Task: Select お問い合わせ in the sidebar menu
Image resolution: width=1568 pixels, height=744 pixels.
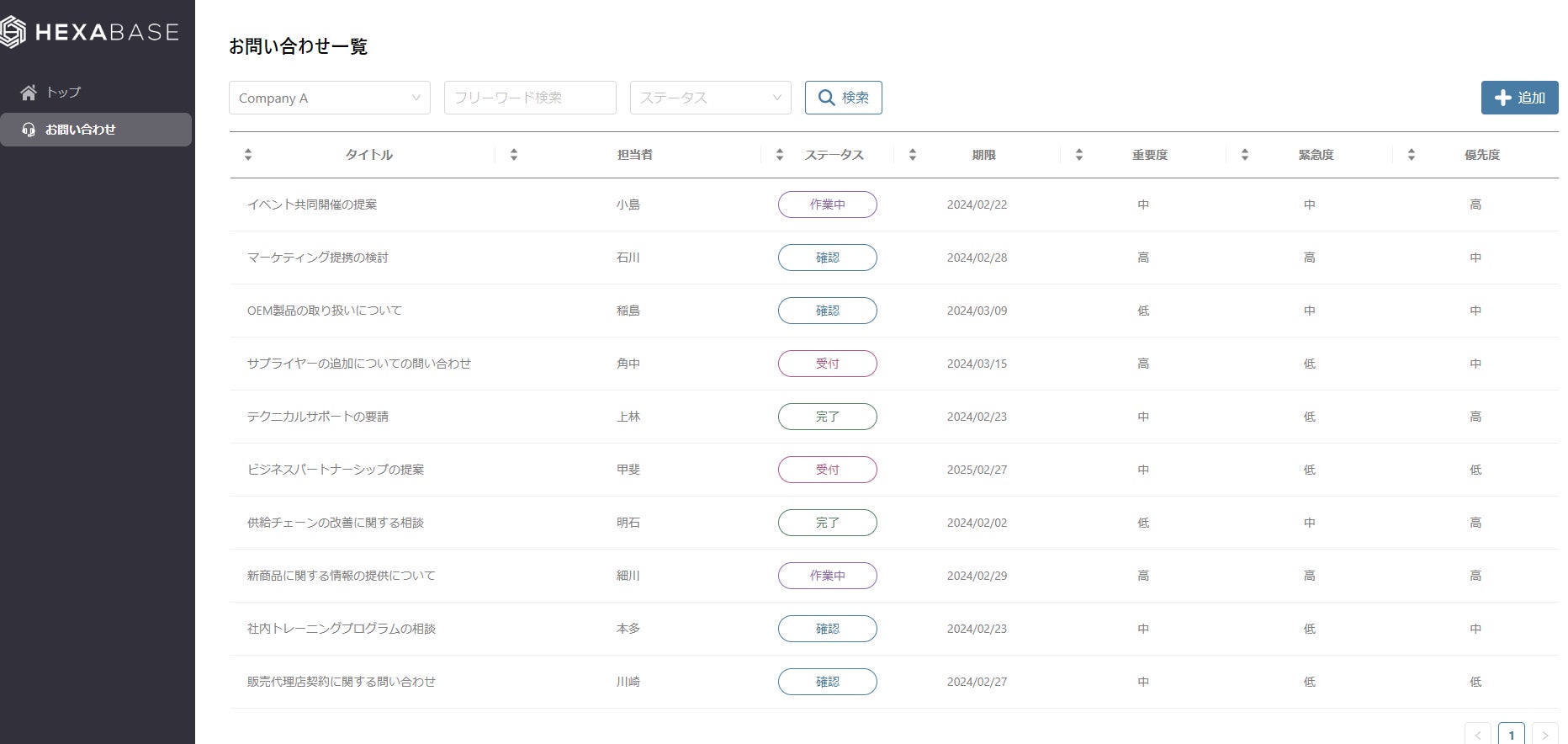Action: point(80,130)
